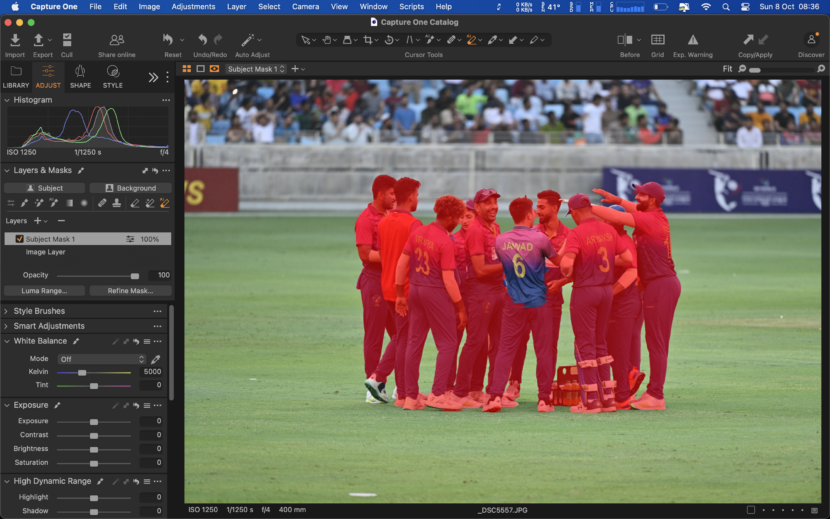Select the AI brush in Cursor Tools
Image resolution: width=830 pixels, height=519 pixels.
coord(430,40)
